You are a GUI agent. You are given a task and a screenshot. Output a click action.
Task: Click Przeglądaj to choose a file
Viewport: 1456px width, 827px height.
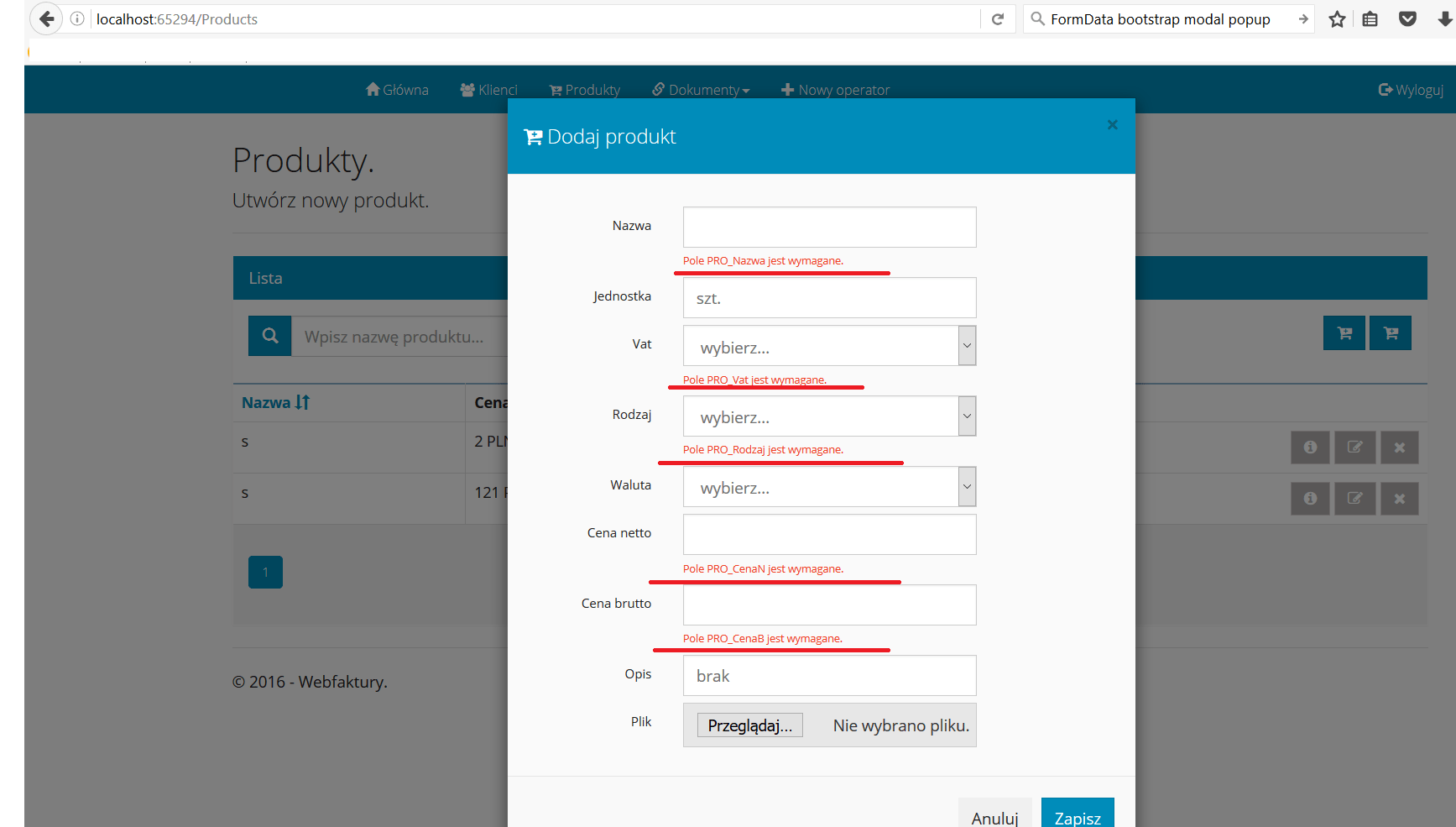[749, 725]
